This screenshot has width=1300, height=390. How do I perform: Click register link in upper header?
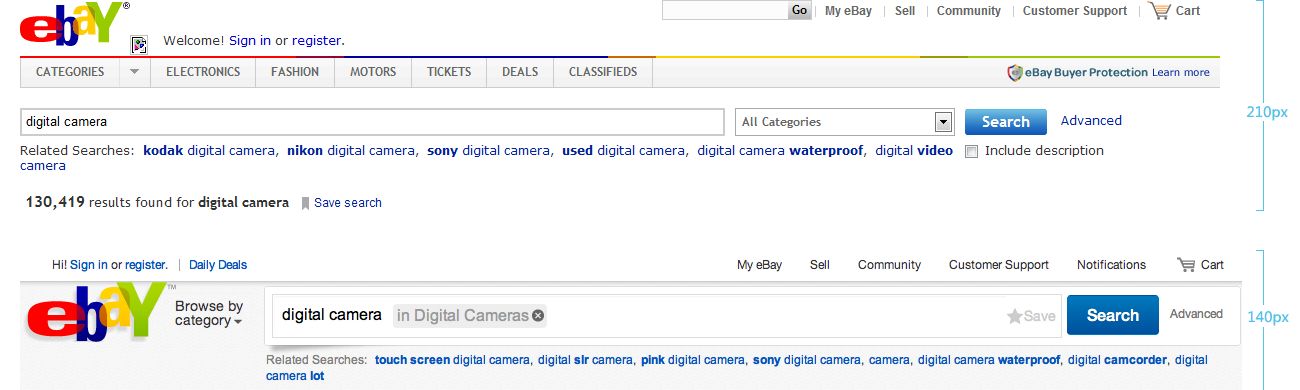pyautogui.click(x=316, y=41)
